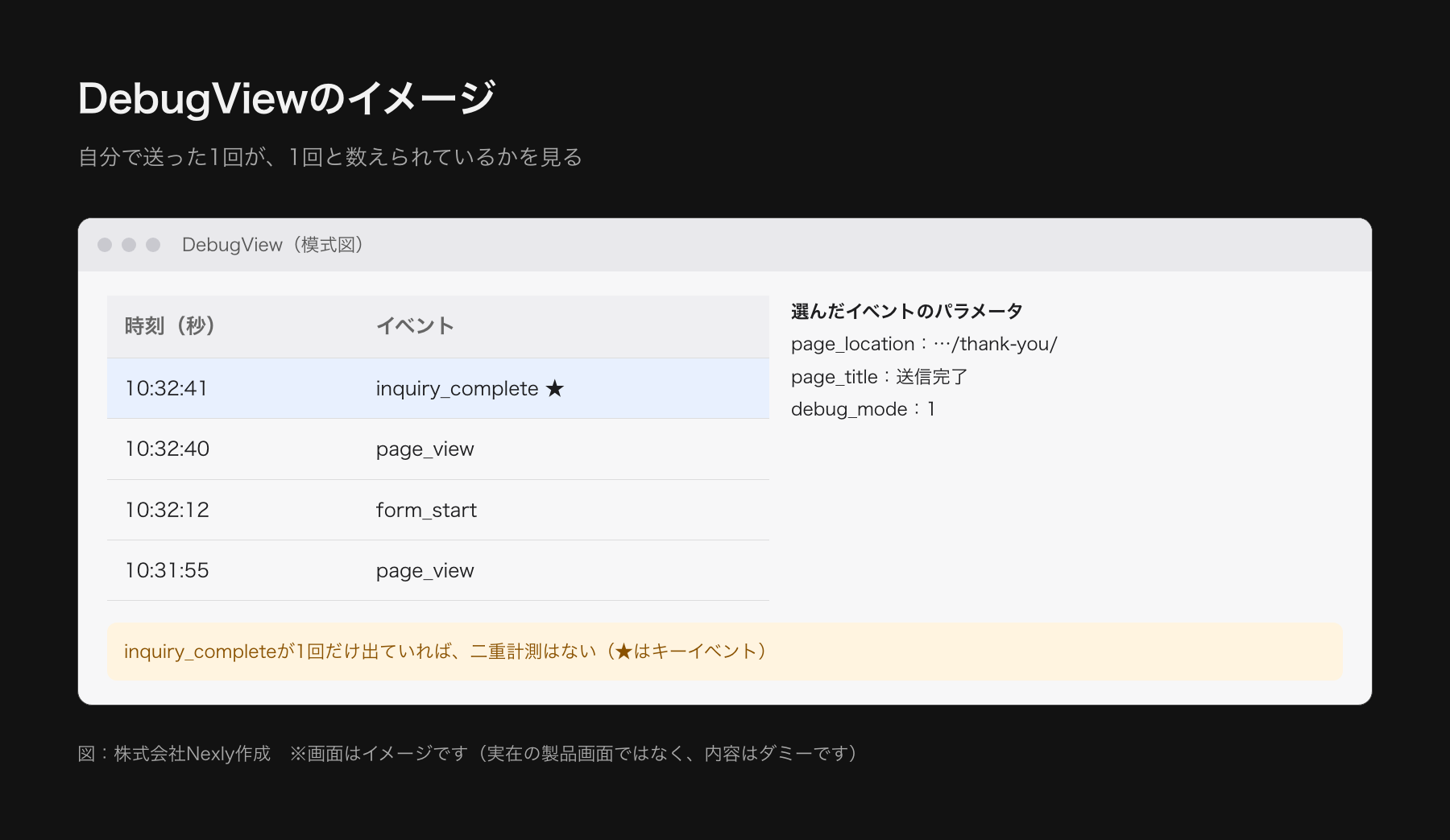Click the debug_mode parameter value
Image resolution: width=1450 pixels, height=840 pixels.
pos(931,409)
